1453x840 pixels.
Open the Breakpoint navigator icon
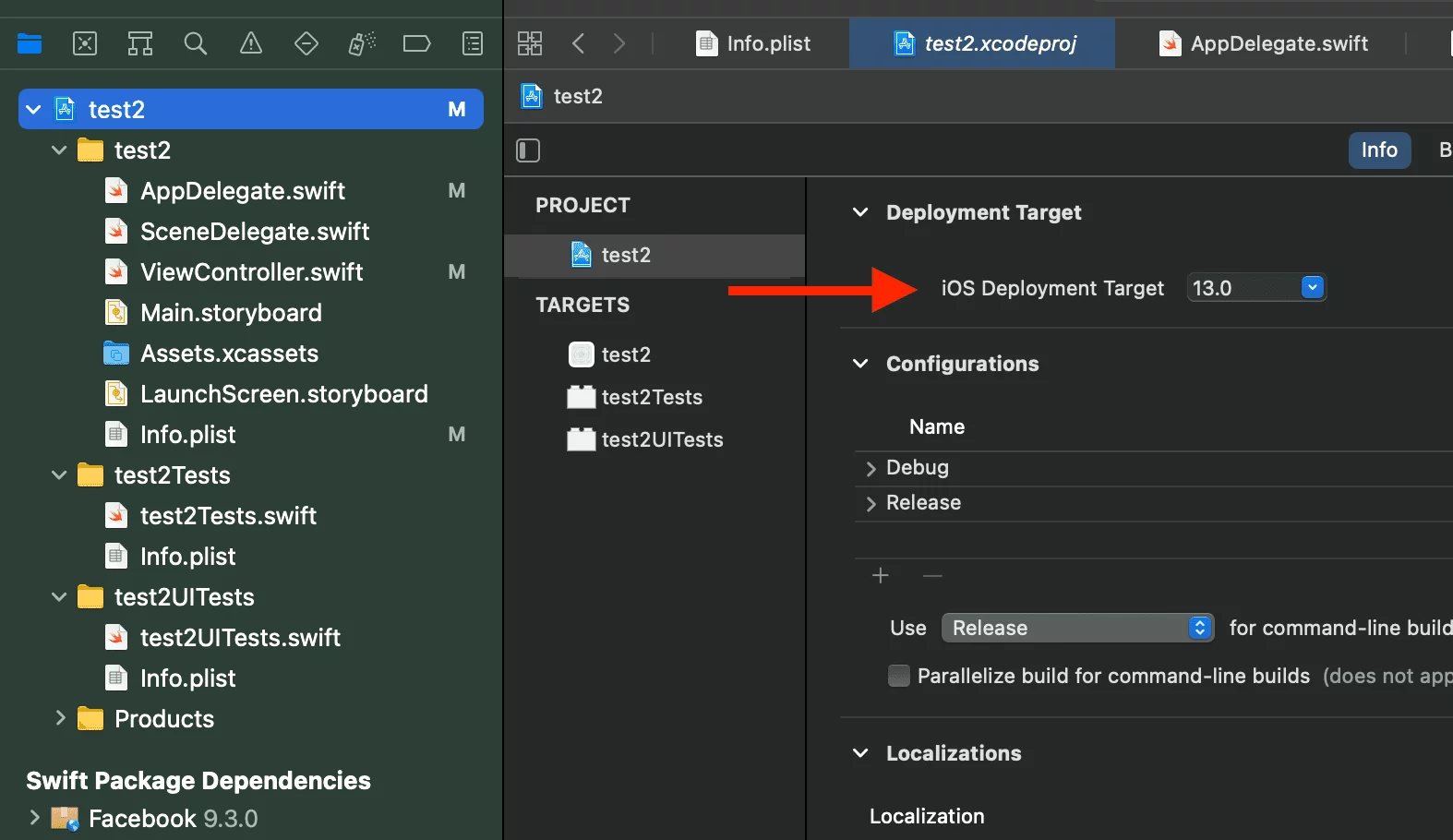[x=417, y=43]
